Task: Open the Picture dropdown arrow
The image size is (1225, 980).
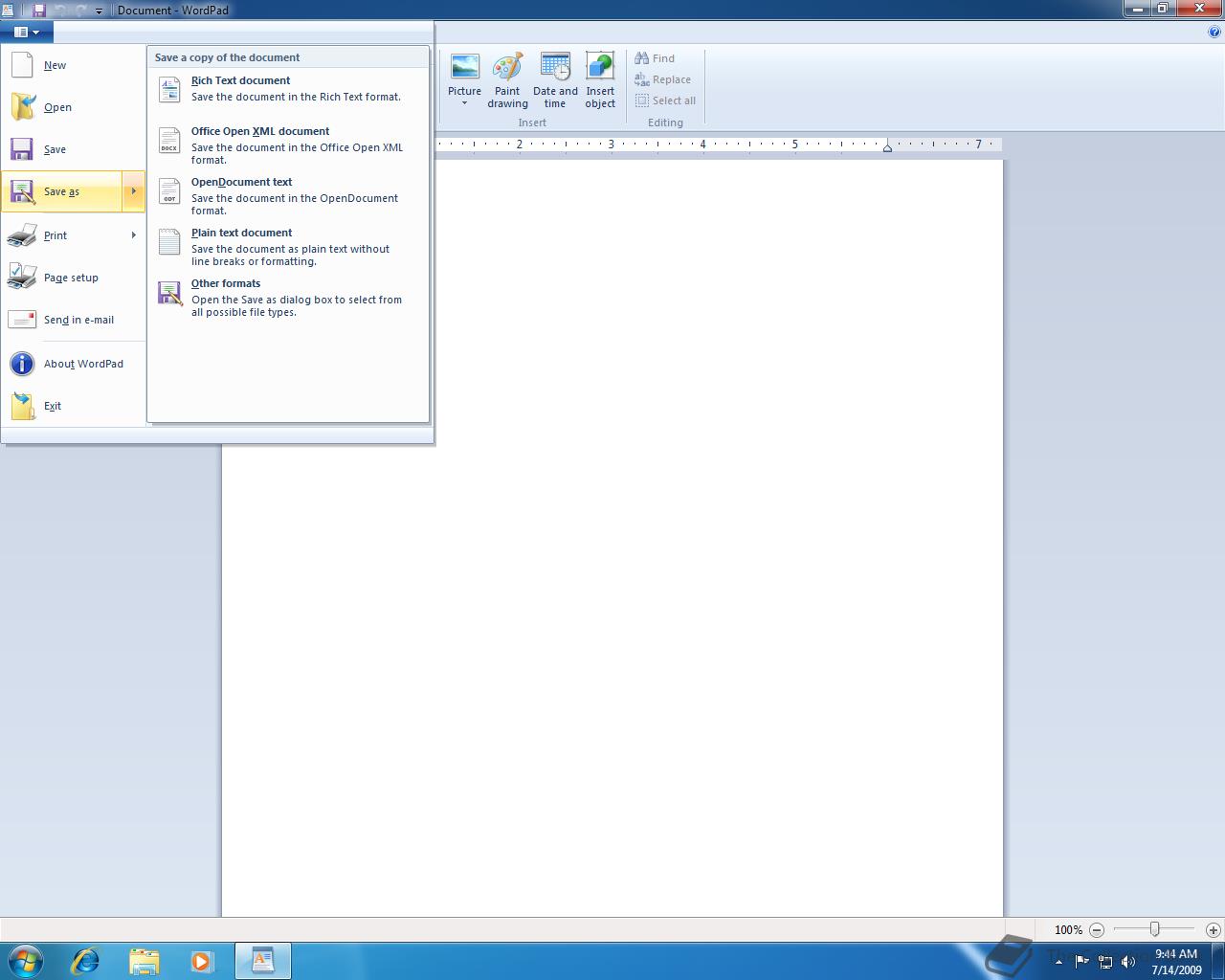Action: coord(464,103)
